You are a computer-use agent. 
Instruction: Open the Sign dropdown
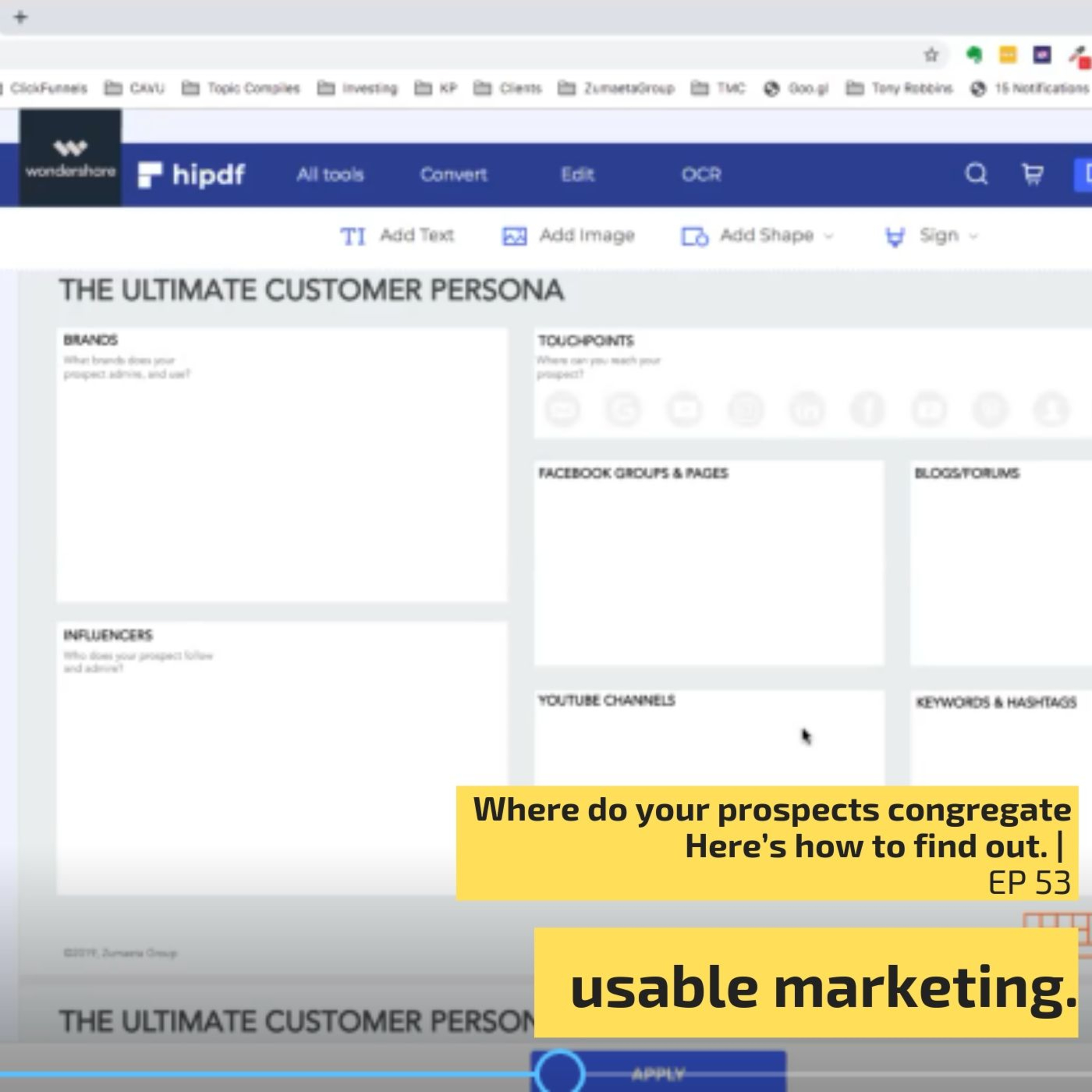[x=931, y=236]
